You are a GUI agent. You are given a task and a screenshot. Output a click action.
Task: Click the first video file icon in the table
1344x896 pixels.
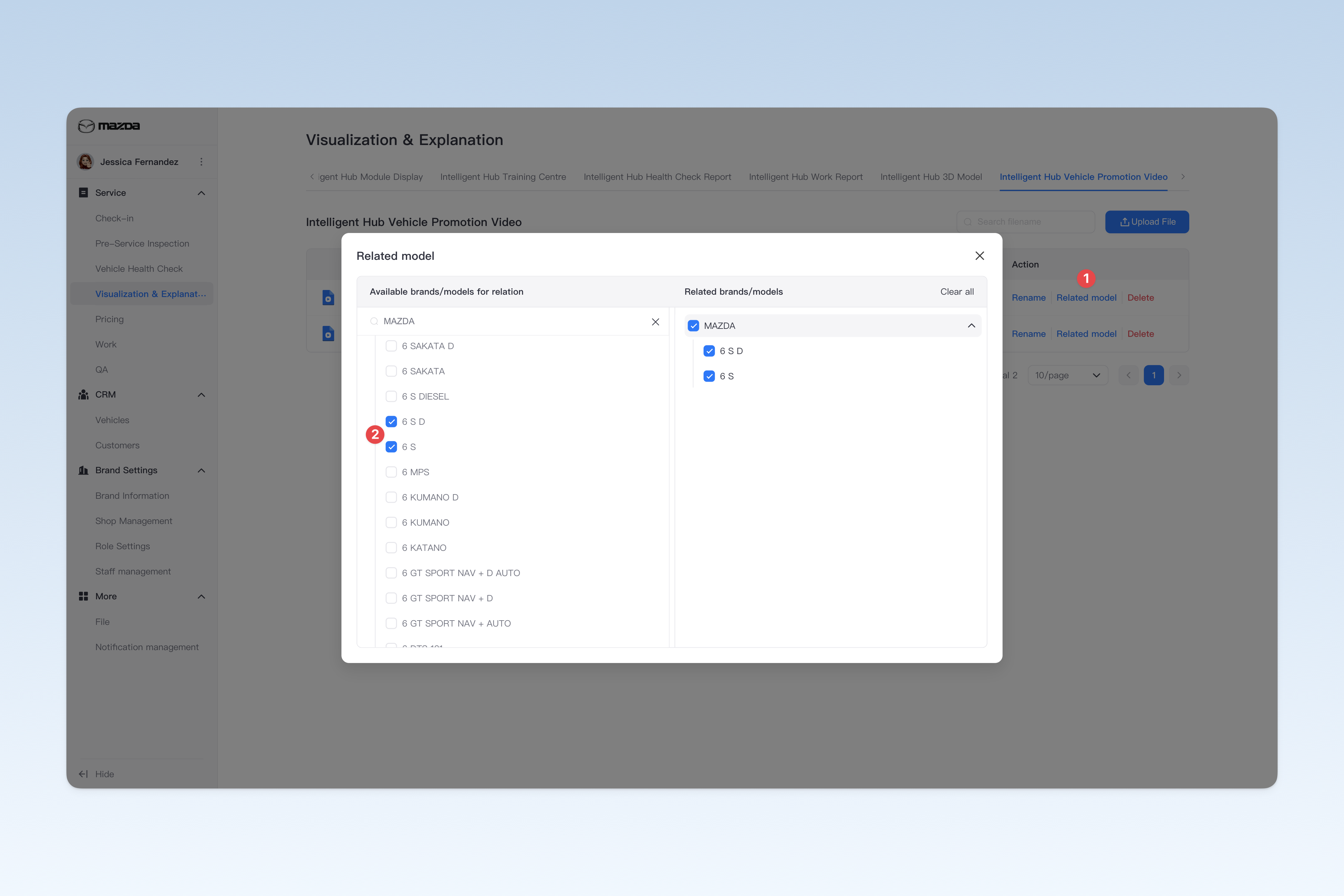(328, 298)
